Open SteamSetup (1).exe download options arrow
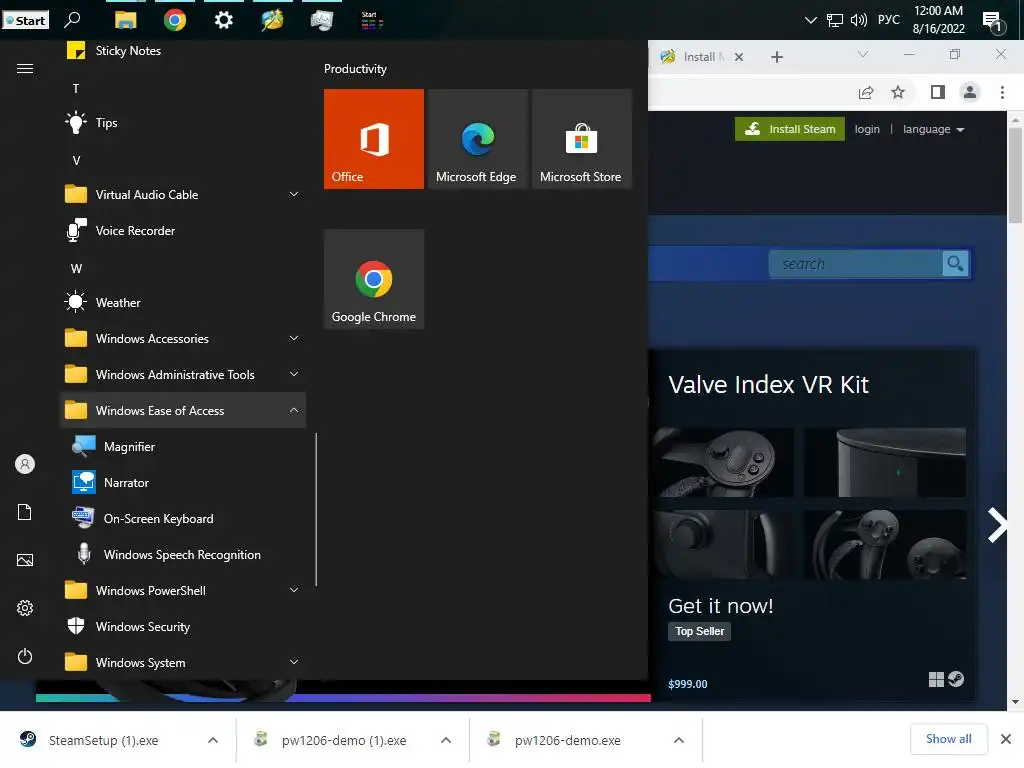The width and height of the screenshot is (1024, 768). pyautogui.click(x=213, y=740)
